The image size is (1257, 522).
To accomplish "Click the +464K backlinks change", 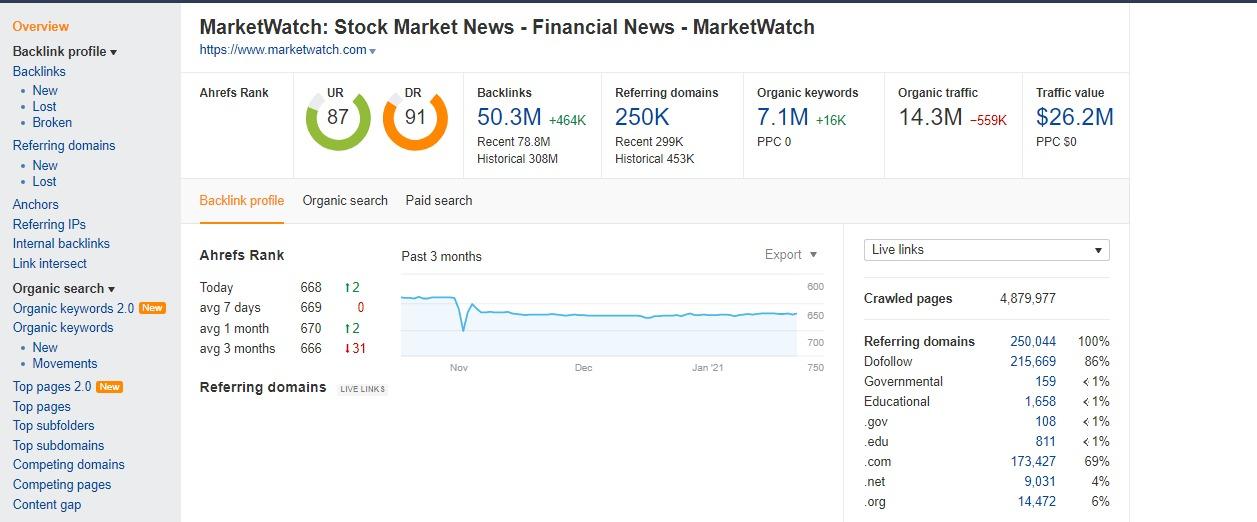I will pyautogui.click(x=568, y=120).
